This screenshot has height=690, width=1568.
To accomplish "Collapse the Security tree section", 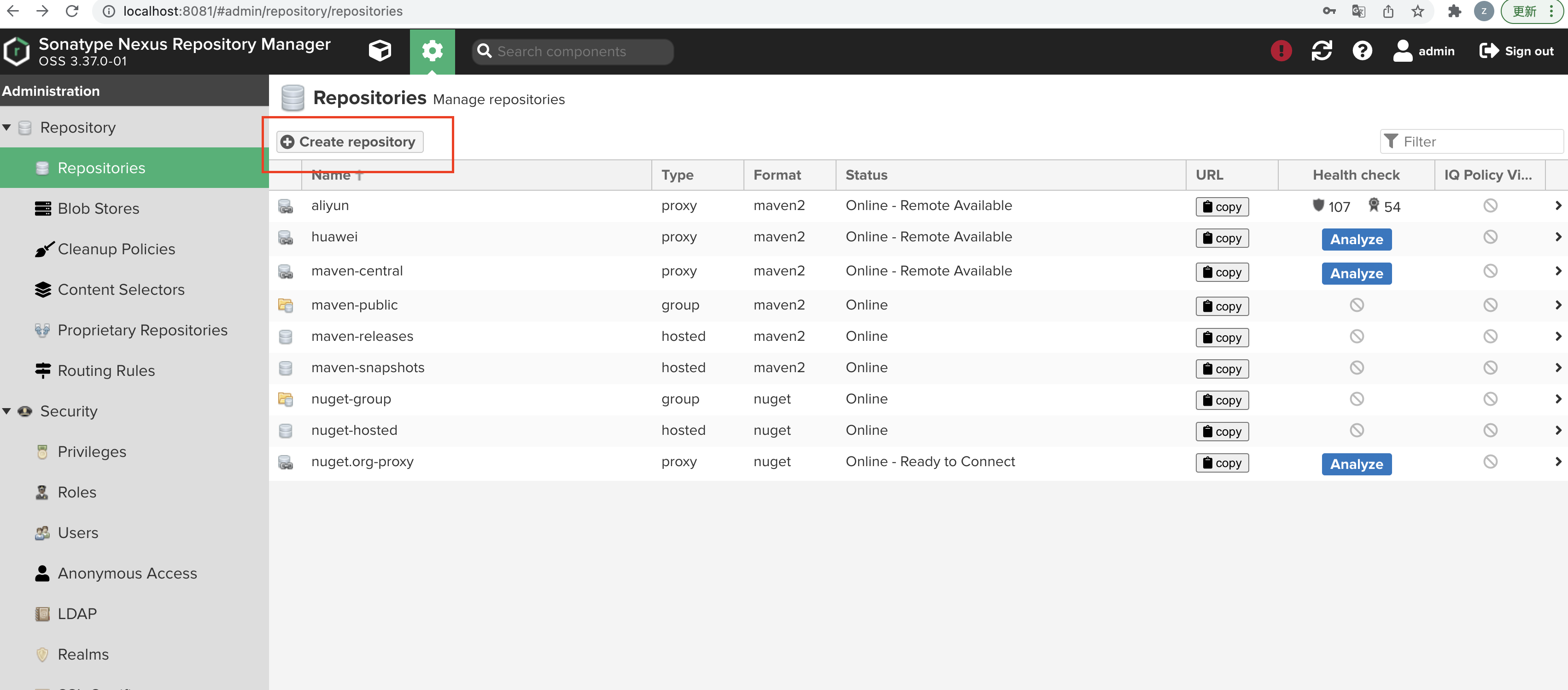I will pyautogui.click(x=7, y=411).
